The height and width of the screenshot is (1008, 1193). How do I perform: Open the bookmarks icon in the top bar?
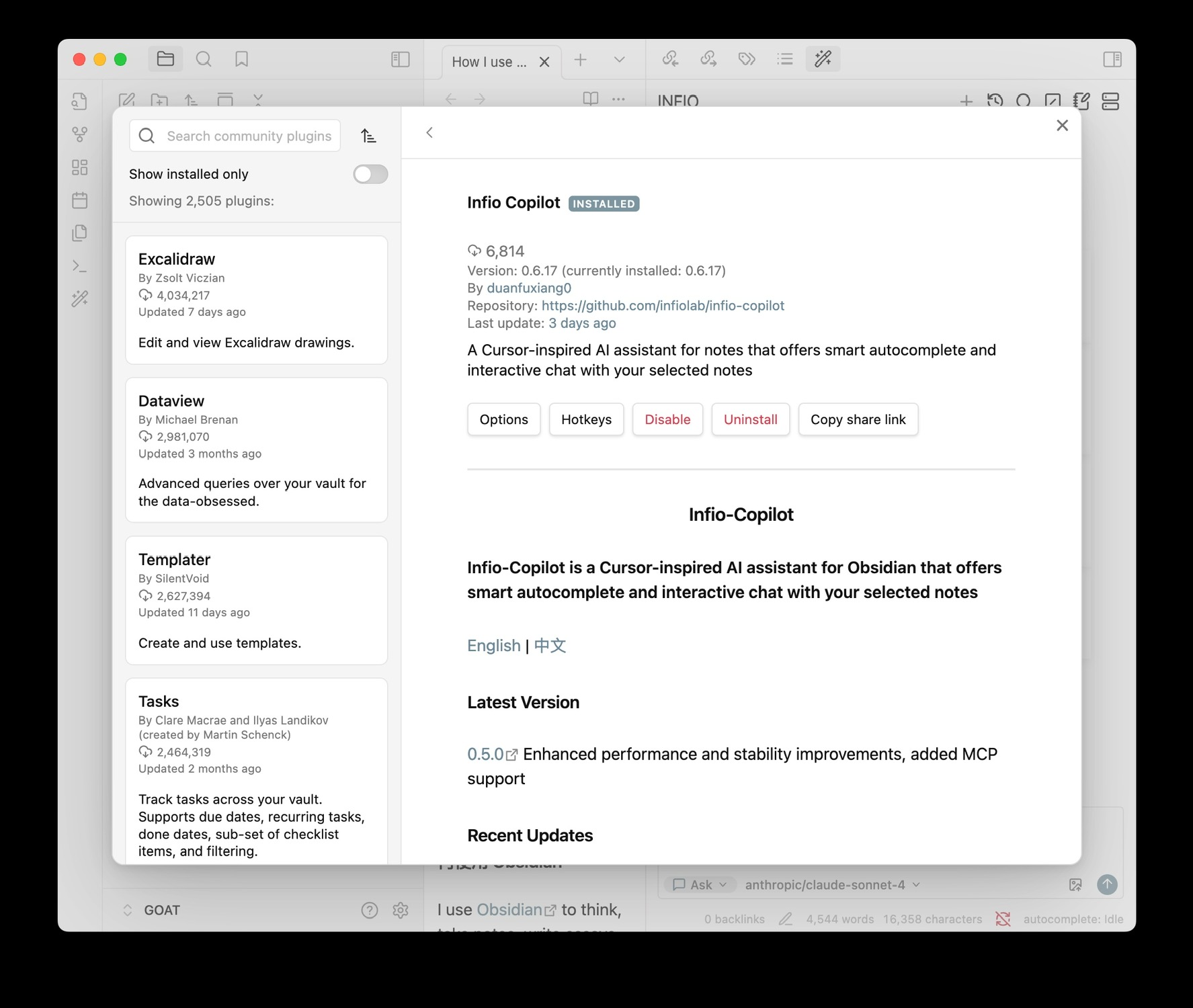(242, 59)
